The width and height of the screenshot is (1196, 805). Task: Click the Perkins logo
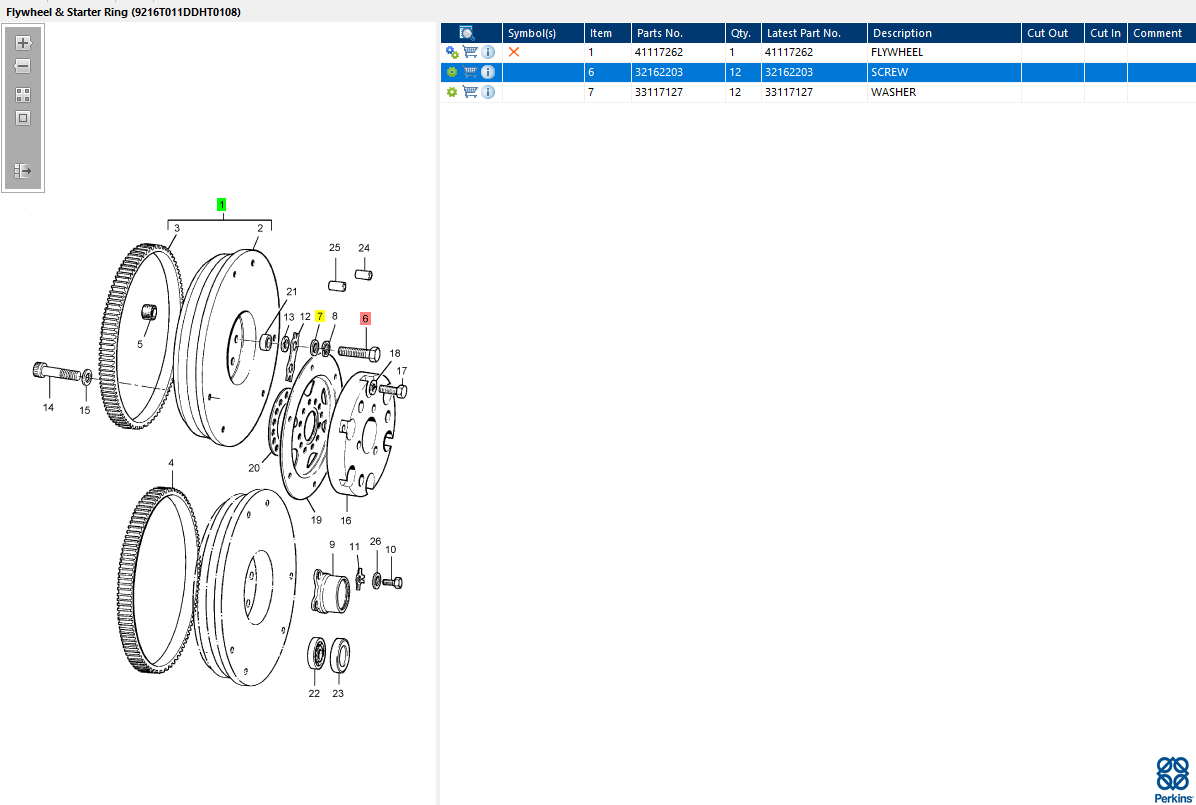click(x=1173, y=779)
